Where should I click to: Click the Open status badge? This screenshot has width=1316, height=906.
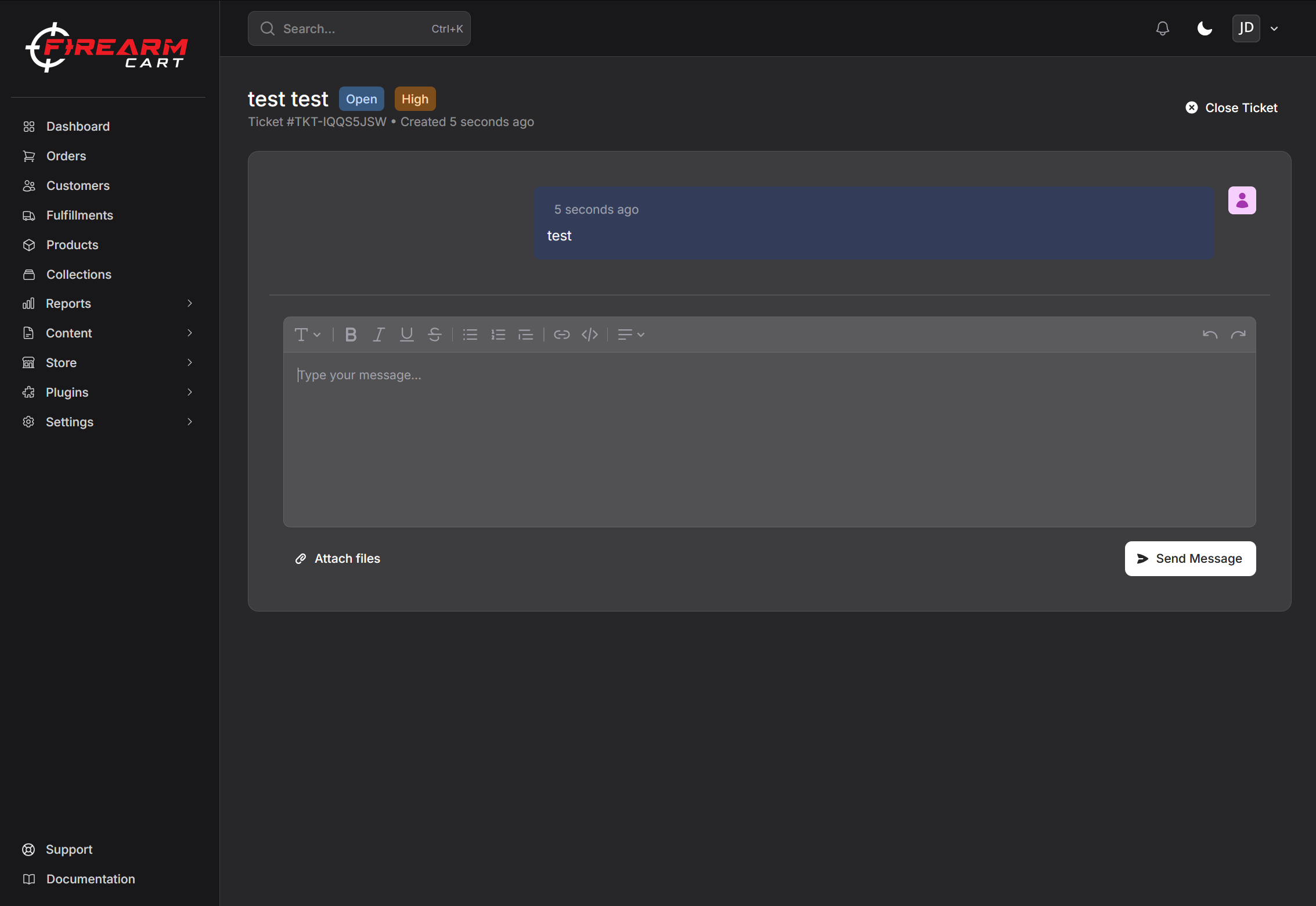coord(361,99)
